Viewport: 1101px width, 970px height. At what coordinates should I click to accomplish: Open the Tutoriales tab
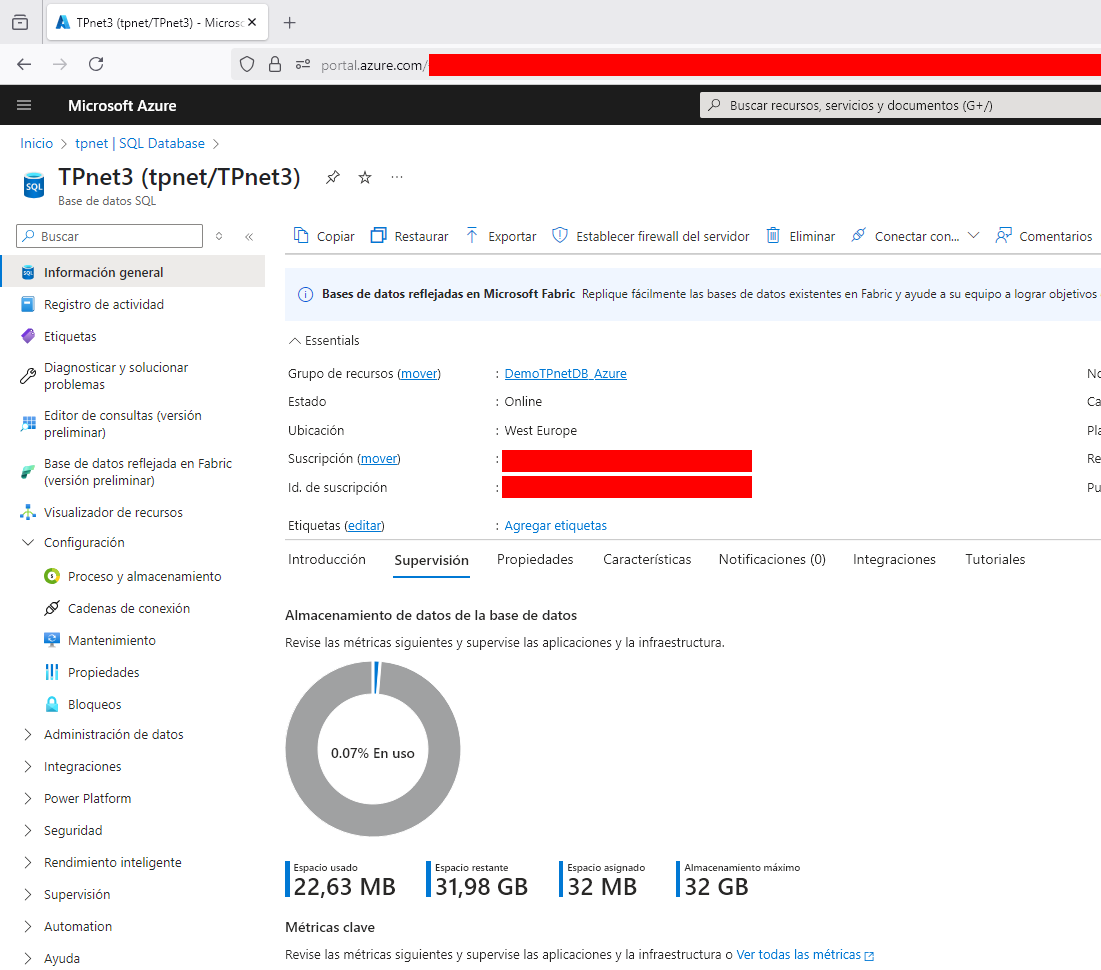pyautogui.click(x=995, y=559)
